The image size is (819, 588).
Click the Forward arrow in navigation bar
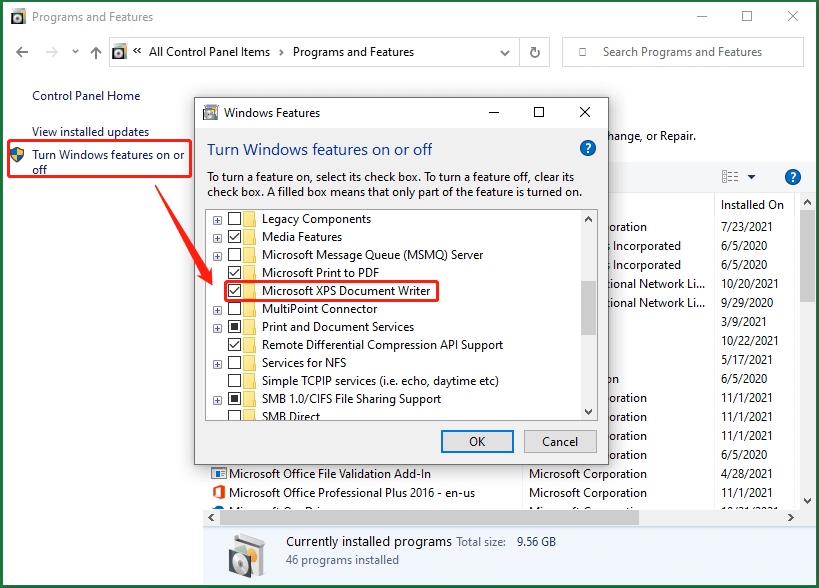tap(51, 52)
